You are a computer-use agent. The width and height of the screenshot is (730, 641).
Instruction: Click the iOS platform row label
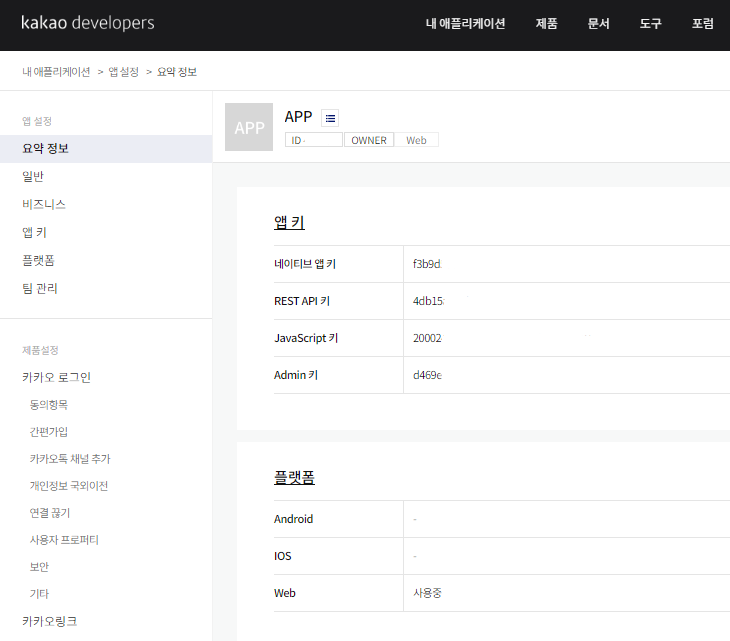[283, 556]
